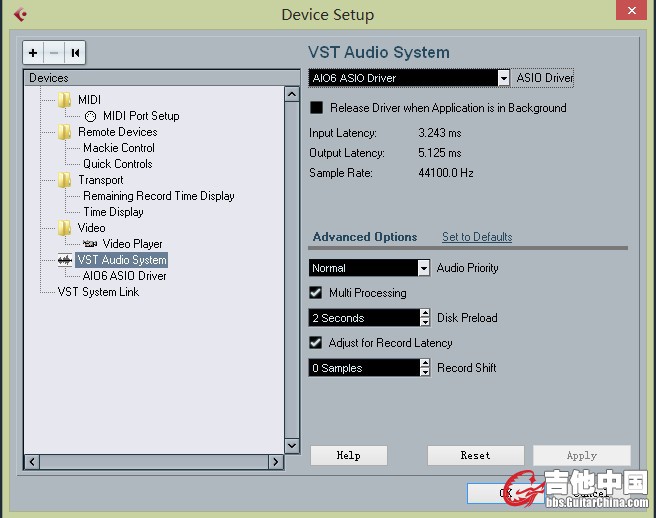Click device list scroll right arrow
Image resolution: width=656 pixels, height=518 pixels.
point(276,462)
